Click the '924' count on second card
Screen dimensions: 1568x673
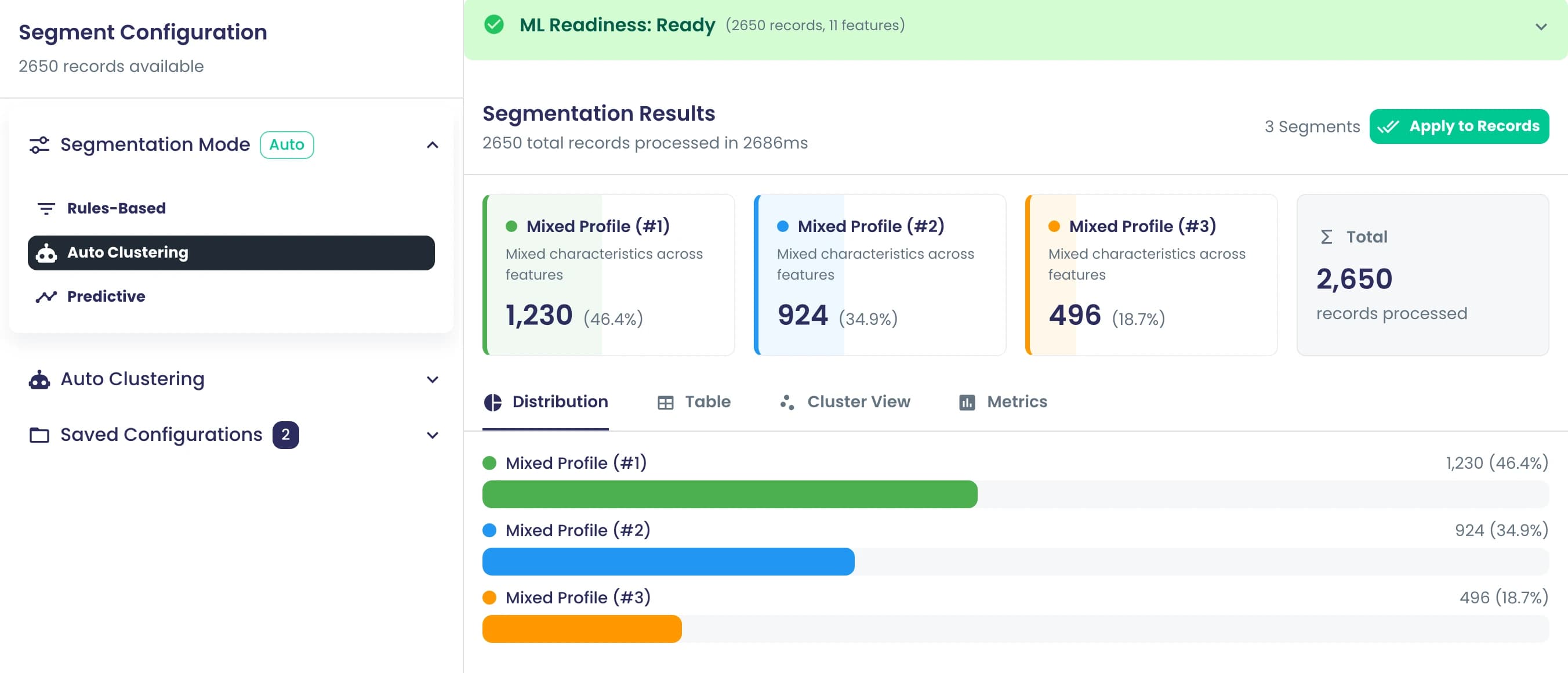802,316
